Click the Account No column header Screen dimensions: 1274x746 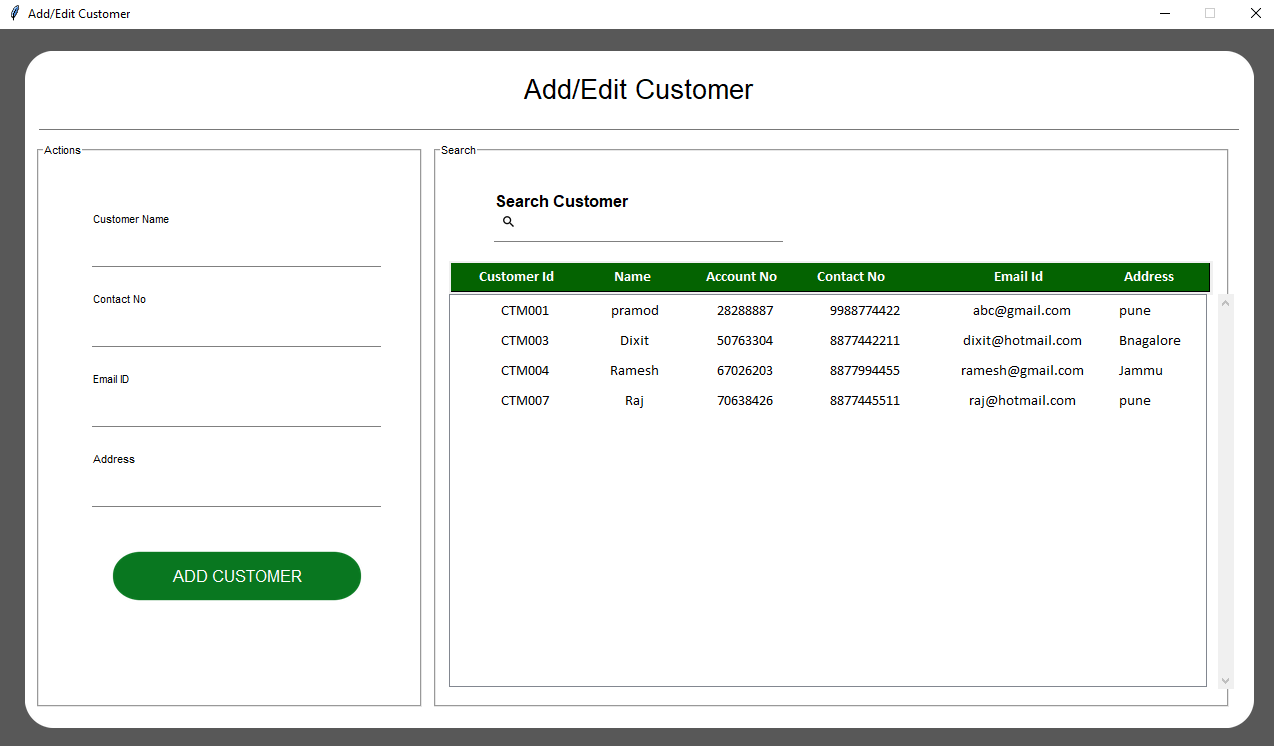click(741, 277)
